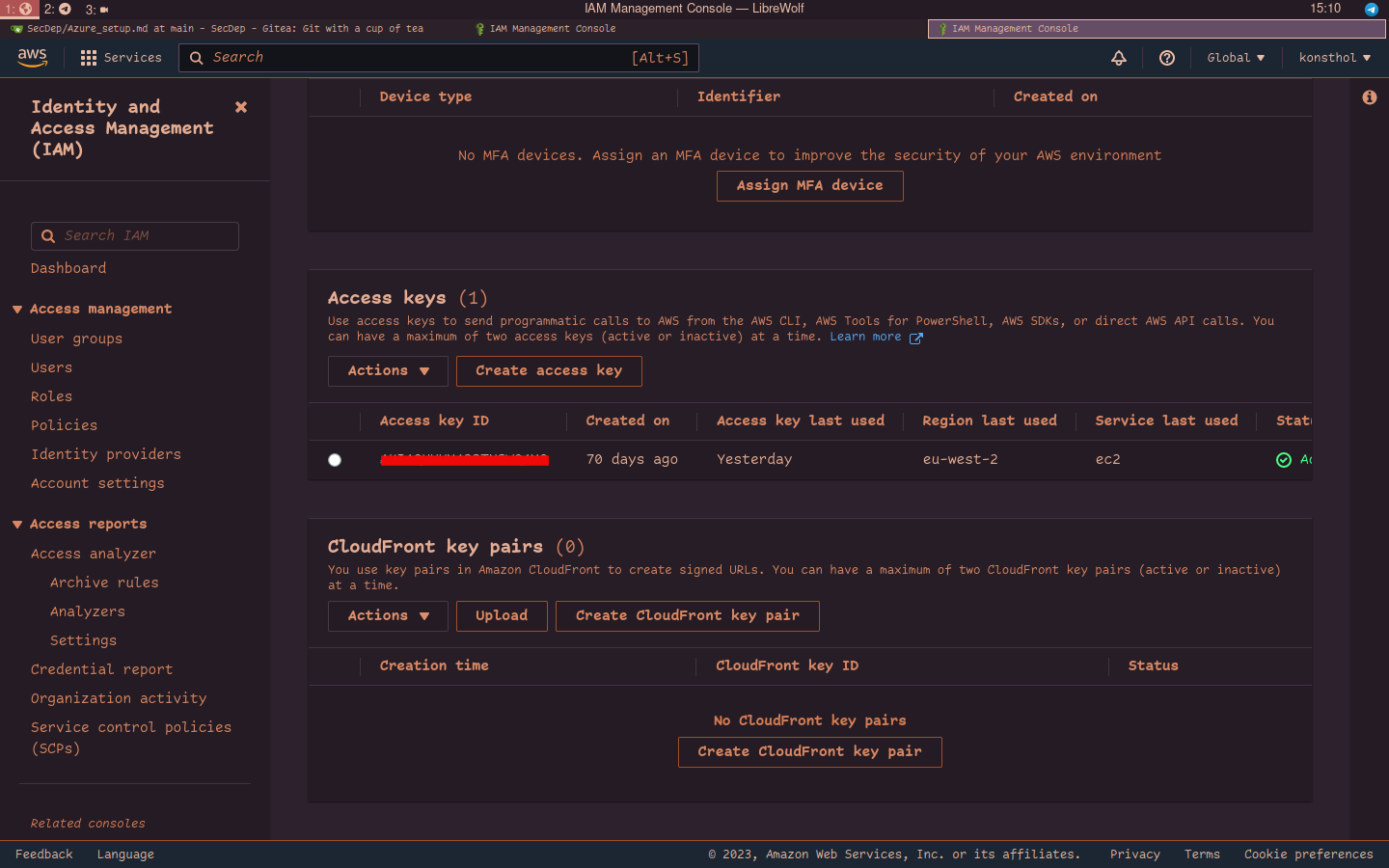Click the AWS logo home icon

tap(32, 58)
